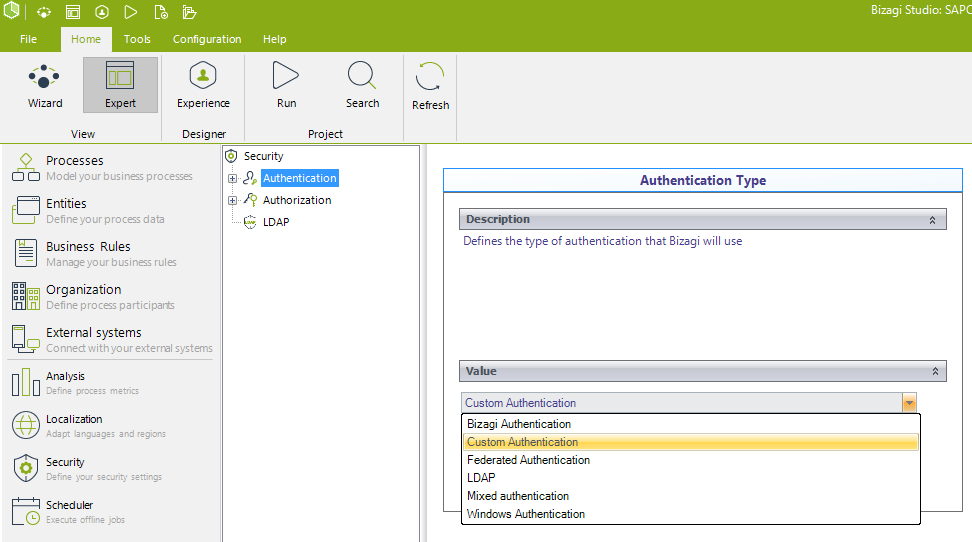Collapse the Description section

(932, 220)
